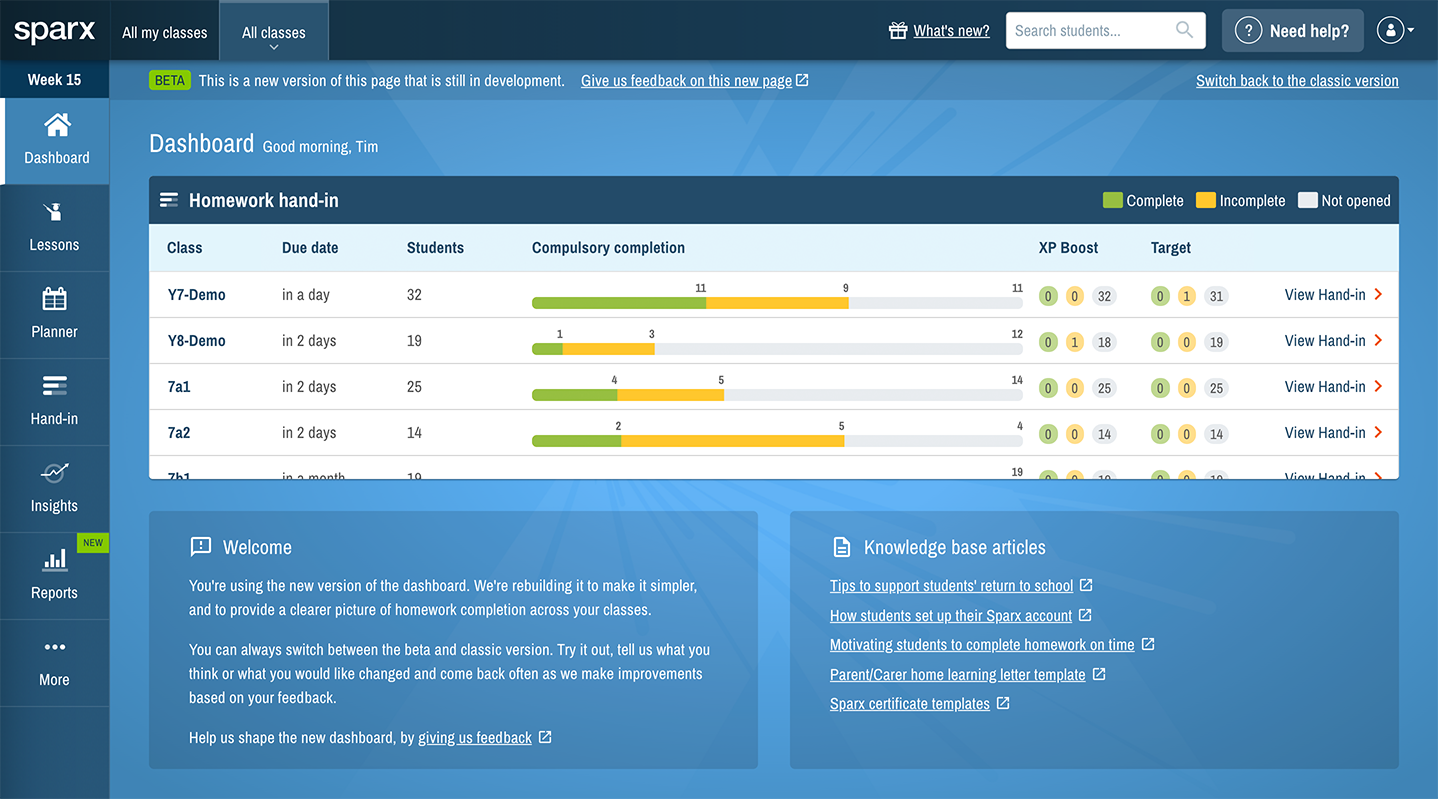The height and width of the screenshot is (799, 1438).
Task: Click the Due date column header
Action: (310, 248)
